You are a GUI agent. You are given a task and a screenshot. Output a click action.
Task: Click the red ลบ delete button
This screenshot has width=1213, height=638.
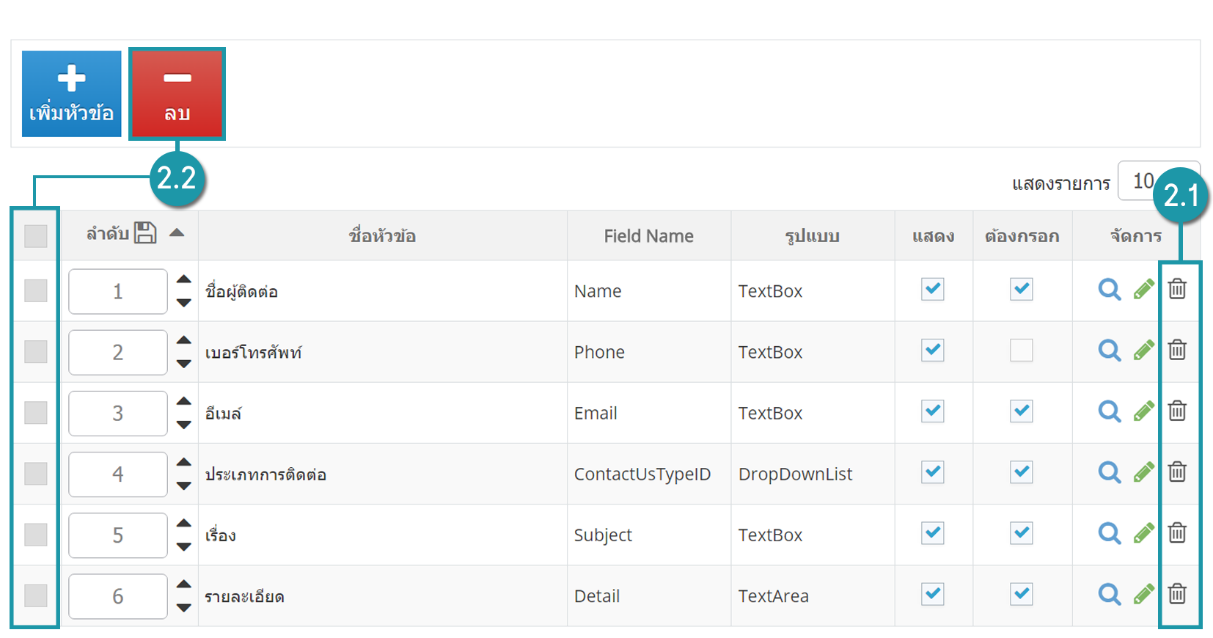(x=177, y=94)
